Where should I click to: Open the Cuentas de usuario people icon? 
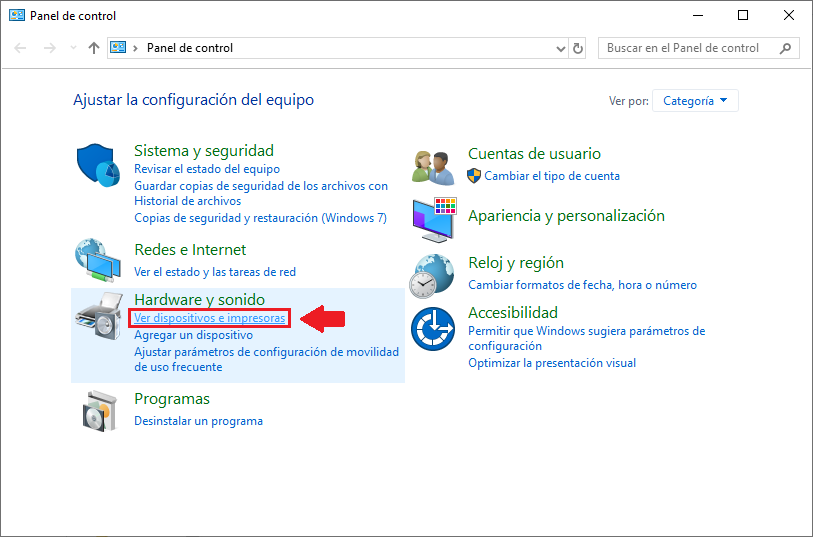(433, 167)
